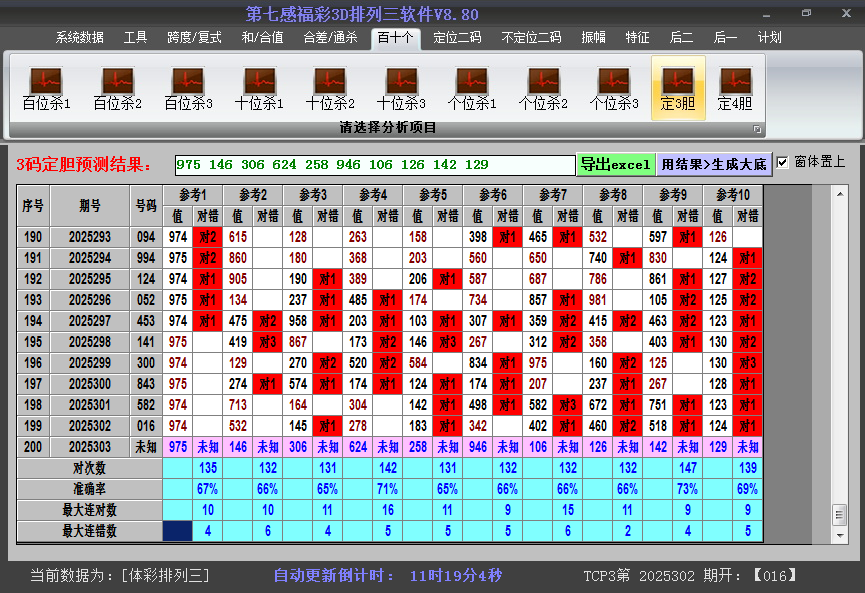Open the 十位杀2 analysis tool
This screenshot has height=593, width=865.
tap(329, 85)
